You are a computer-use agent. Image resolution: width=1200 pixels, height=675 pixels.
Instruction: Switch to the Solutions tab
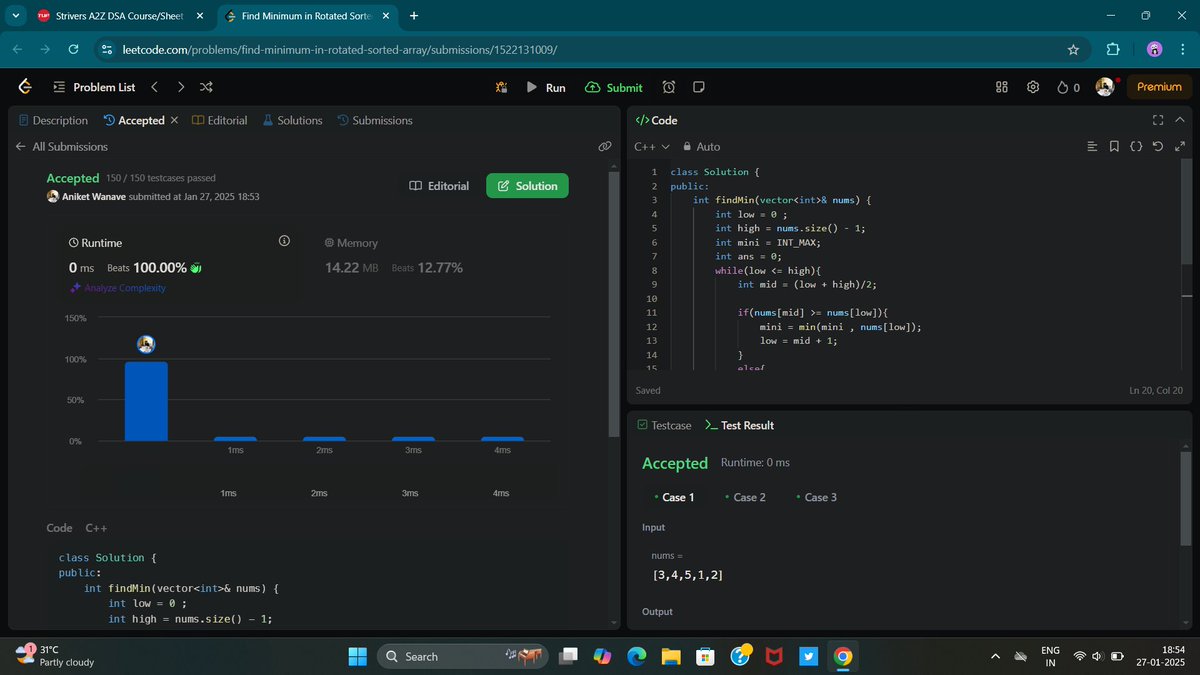[x=292, y=120]
